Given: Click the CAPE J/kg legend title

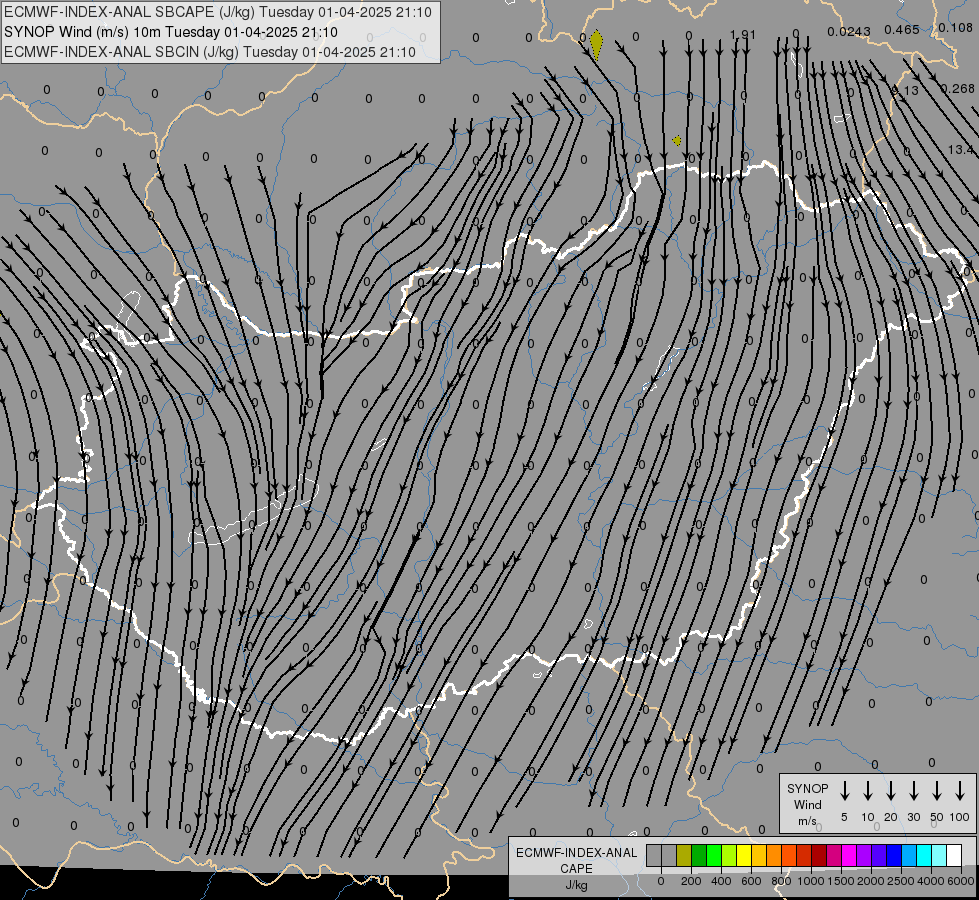Looking at the screenshot, I should pos(576,869).
